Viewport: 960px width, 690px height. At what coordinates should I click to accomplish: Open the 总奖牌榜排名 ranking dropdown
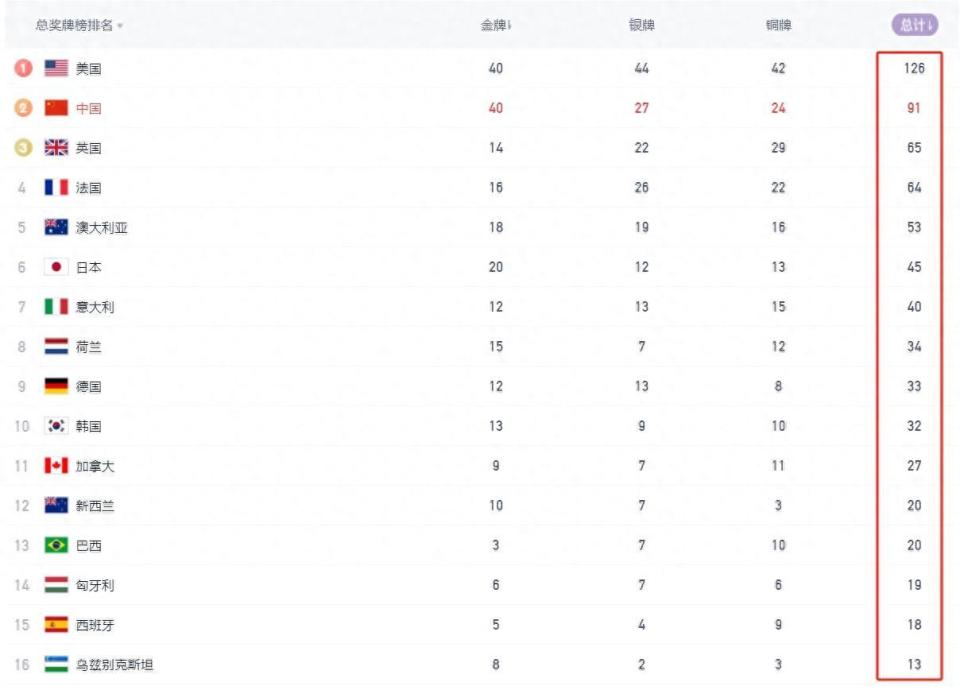[x=80, y=25]
